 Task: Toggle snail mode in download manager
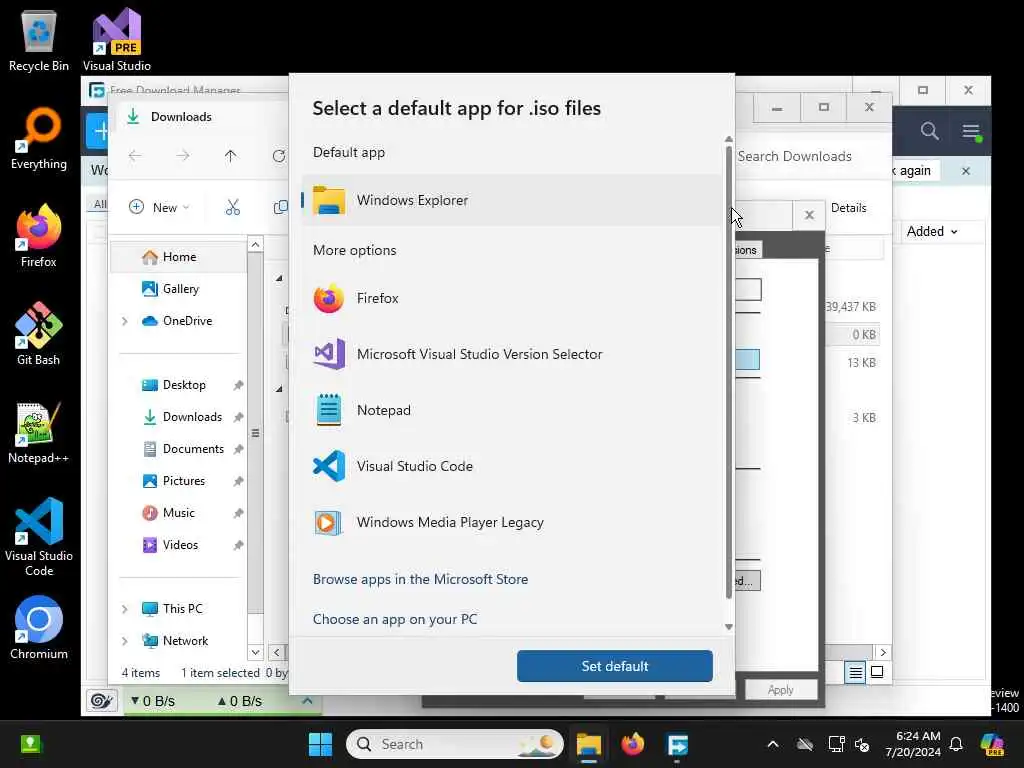pos(102,701)
